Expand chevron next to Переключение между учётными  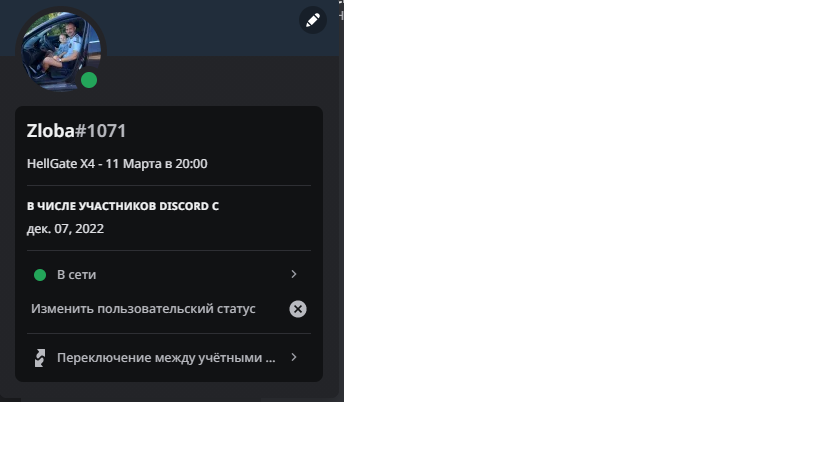294,357
